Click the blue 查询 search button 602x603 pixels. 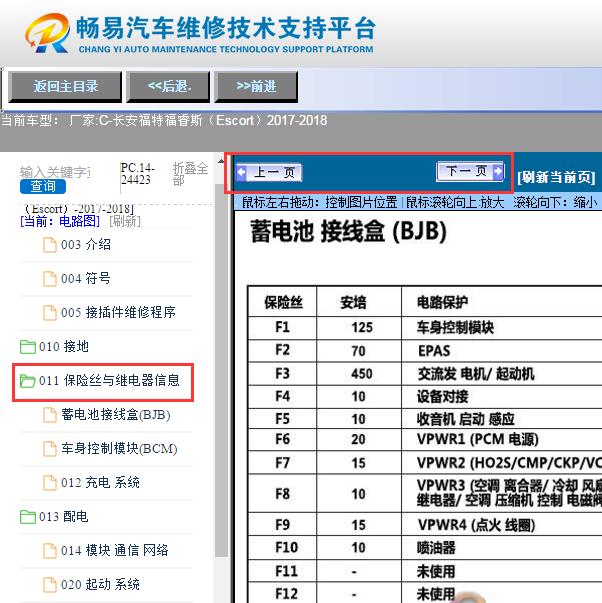(43, 187)
